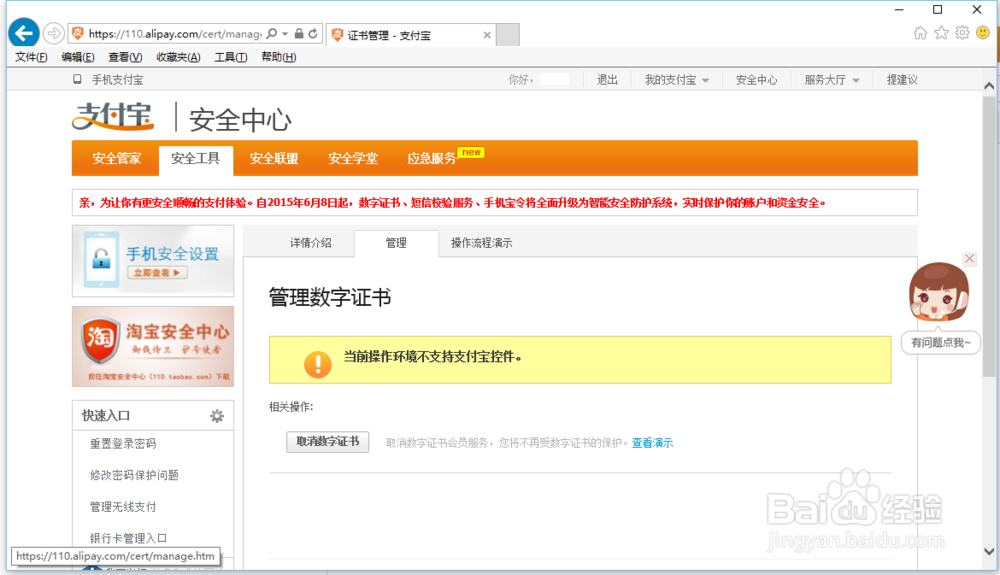1000x575 pixels.
Task: Open 修改密码保护问题 quick link
Action: [134, 475]
